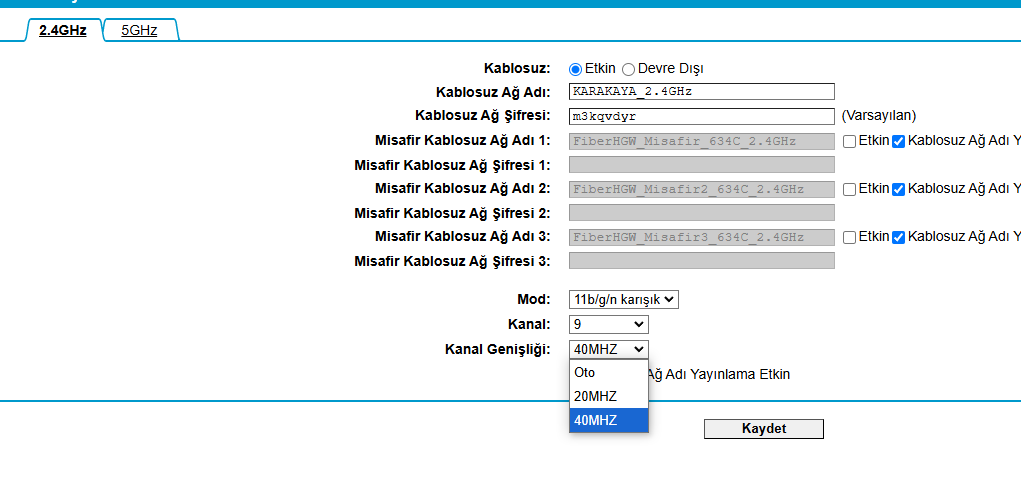The height and width of the screenshot is (497, 1021).
Task: Click Misafir Kablosuz Ağ Şifresi 1 field
Action: coord(701,164)
